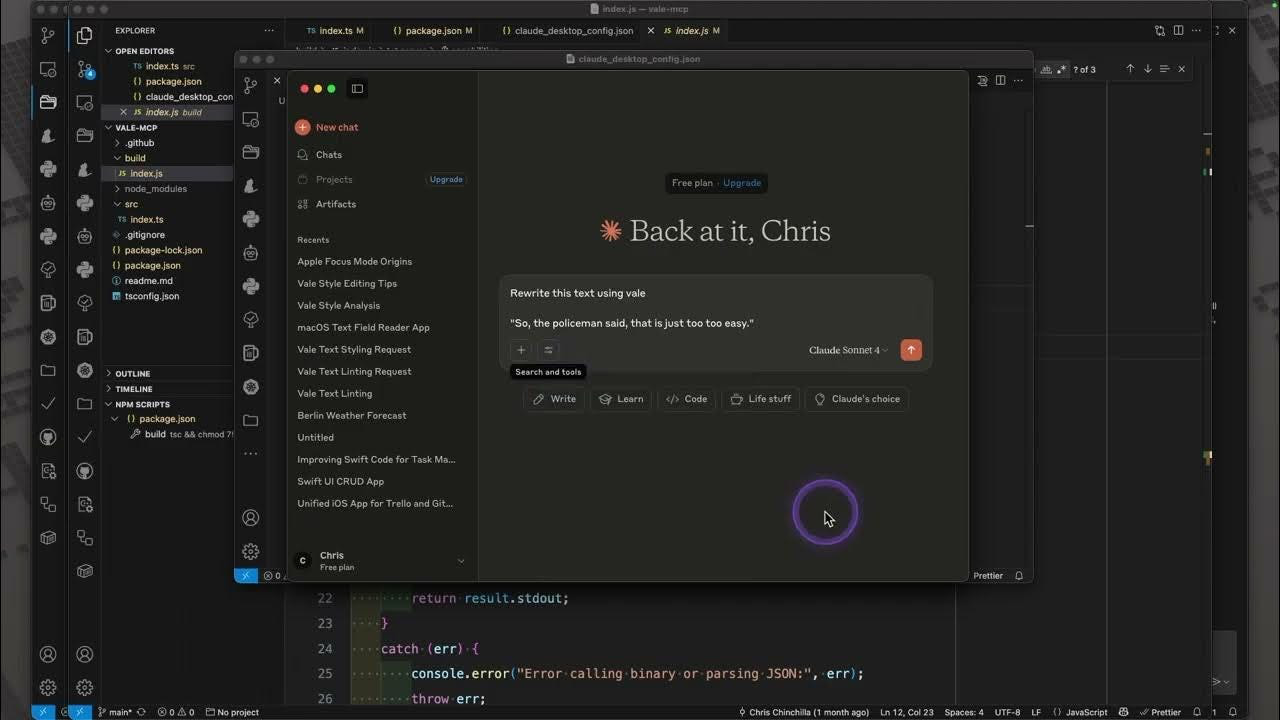
Task: Select the Life stuff suggestion chip
Action: click(x=760, y=399)
